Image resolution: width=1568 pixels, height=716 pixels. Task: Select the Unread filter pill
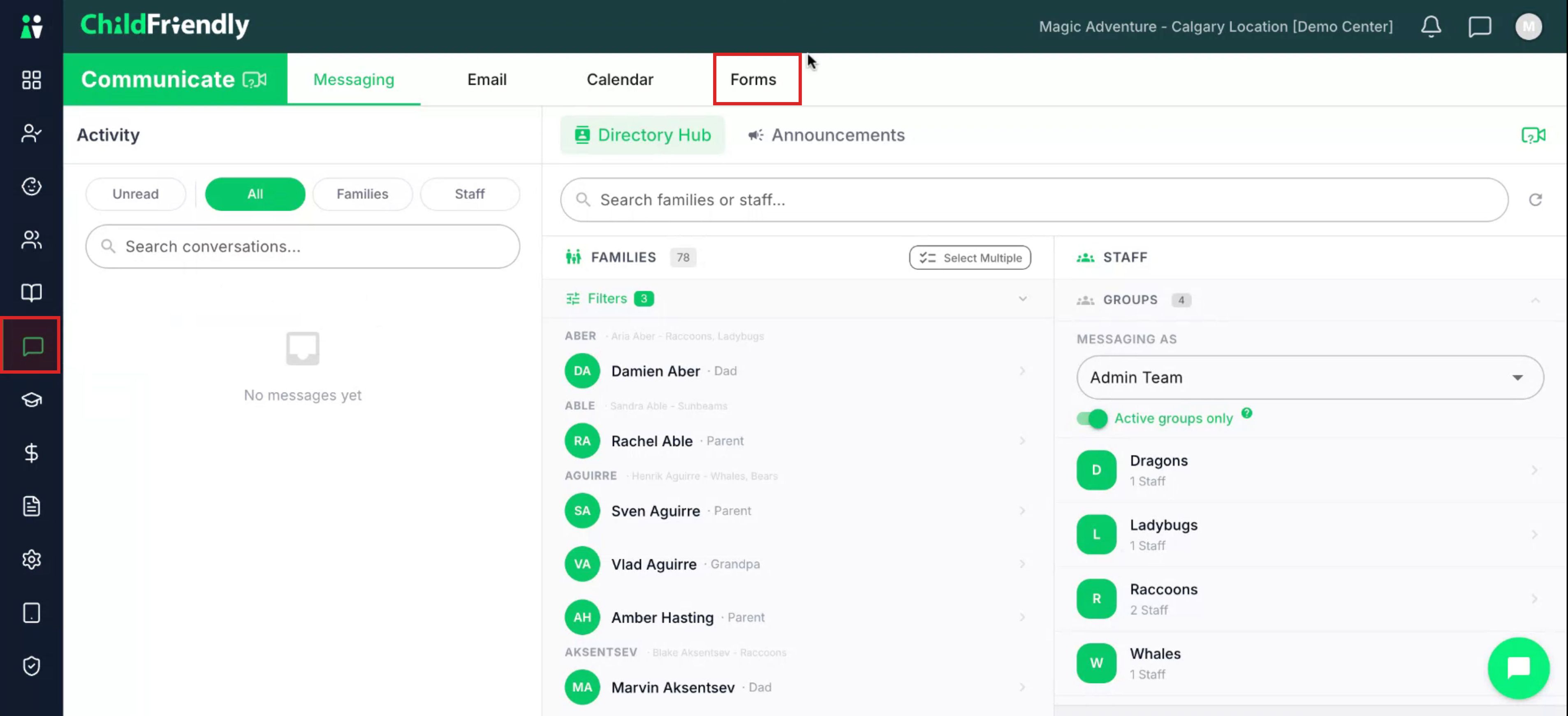135,194
